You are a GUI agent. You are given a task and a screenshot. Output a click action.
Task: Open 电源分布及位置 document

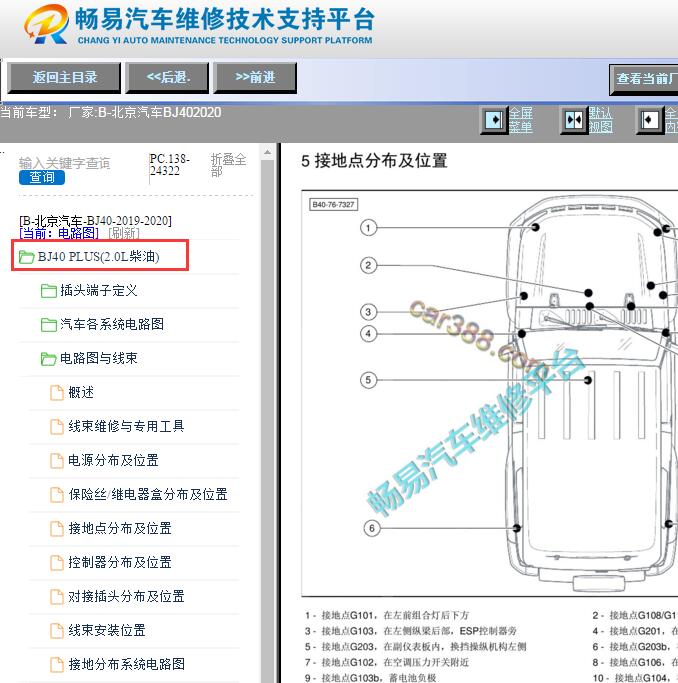pos(113,460)
